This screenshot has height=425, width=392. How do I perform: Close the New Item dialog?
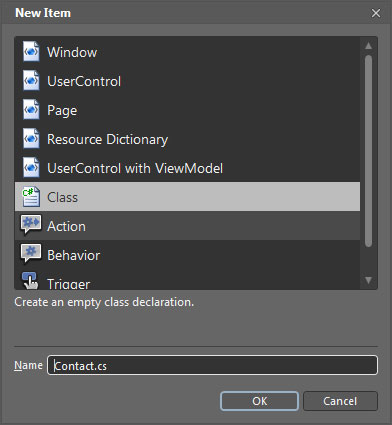(376, 13)
